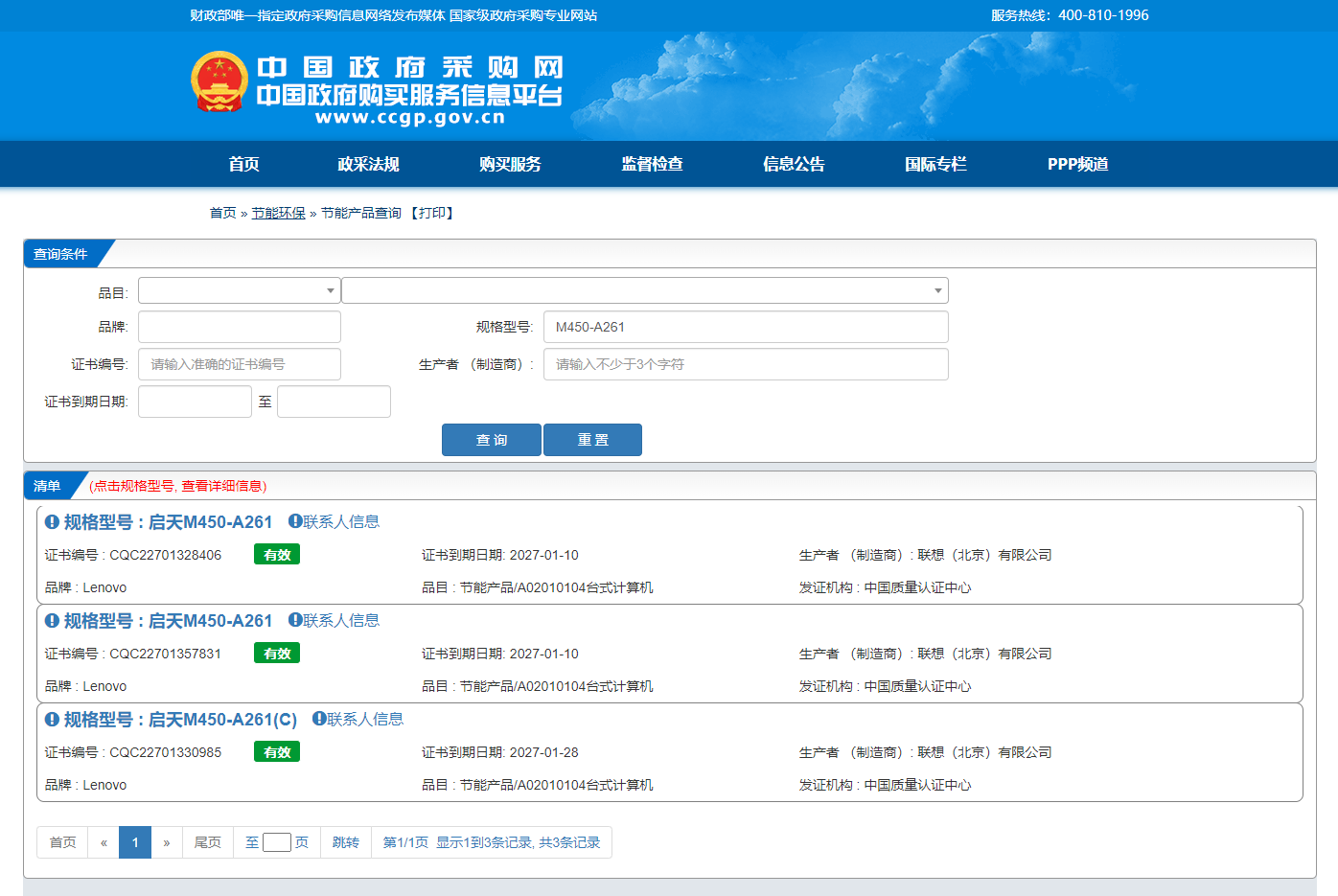Click 清单 list panel header tab
The height and width of the screenshot is (896, 1338).
pyautogui.click(x=47, y=486)
